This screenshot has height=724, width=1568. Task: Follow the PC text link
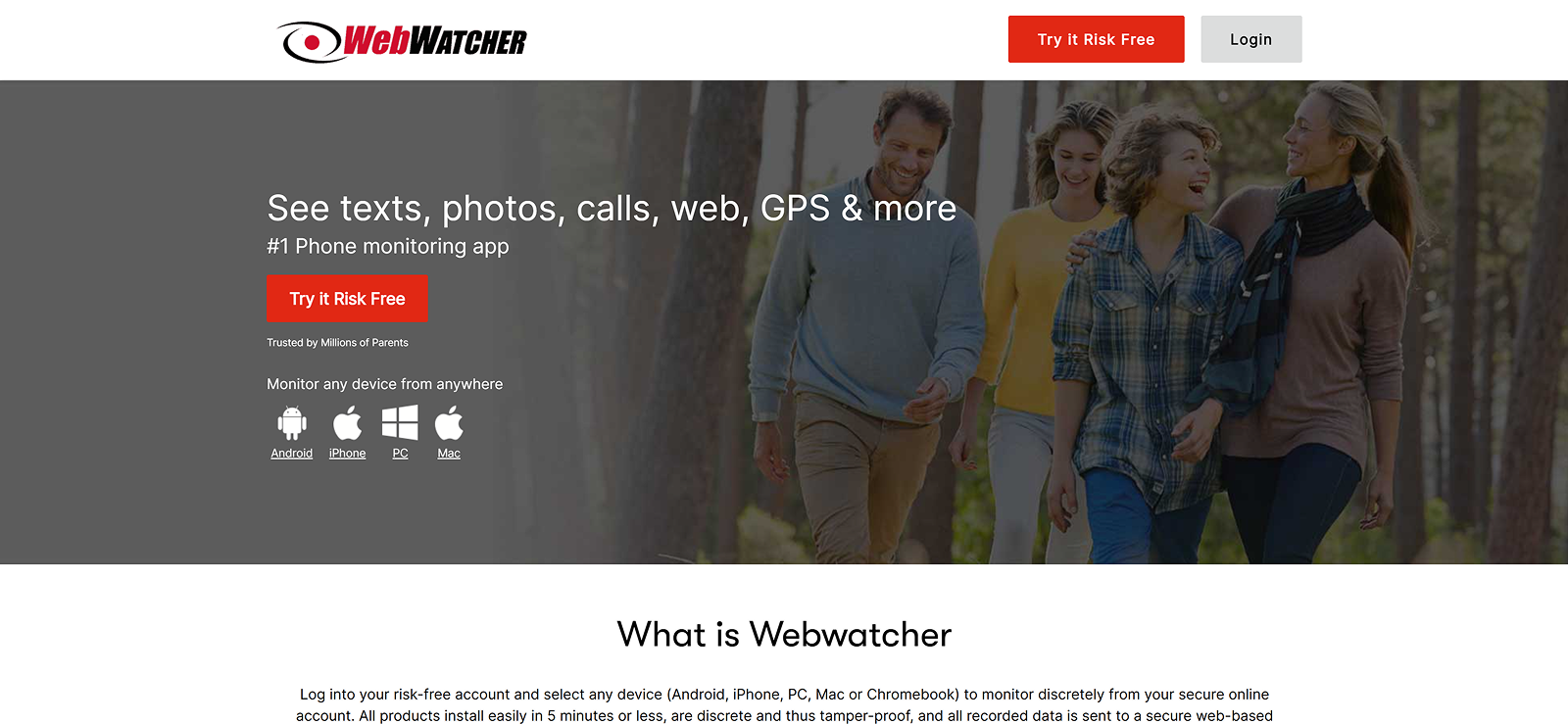pyautogui.click(x=400, y=454)
